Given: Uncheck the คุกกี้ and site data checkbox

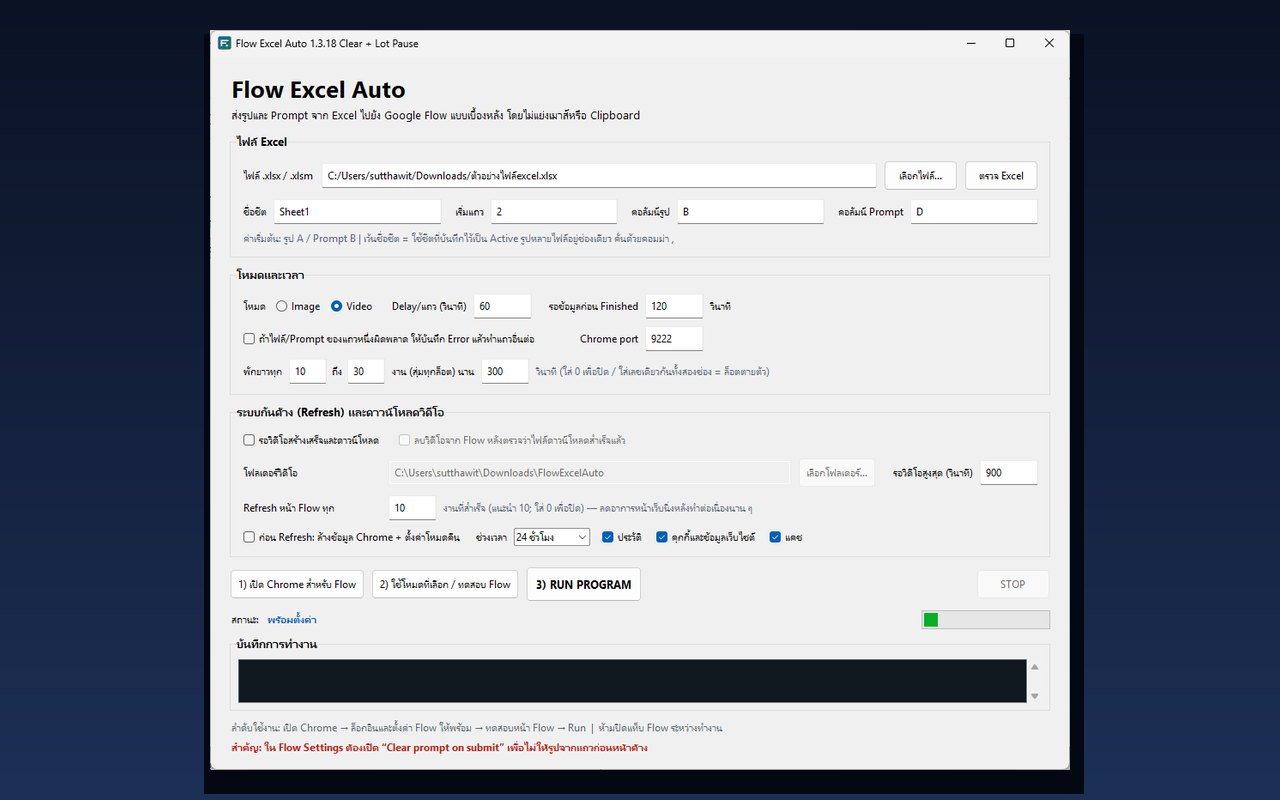Looking at the screenshot, I should (661, 537).
